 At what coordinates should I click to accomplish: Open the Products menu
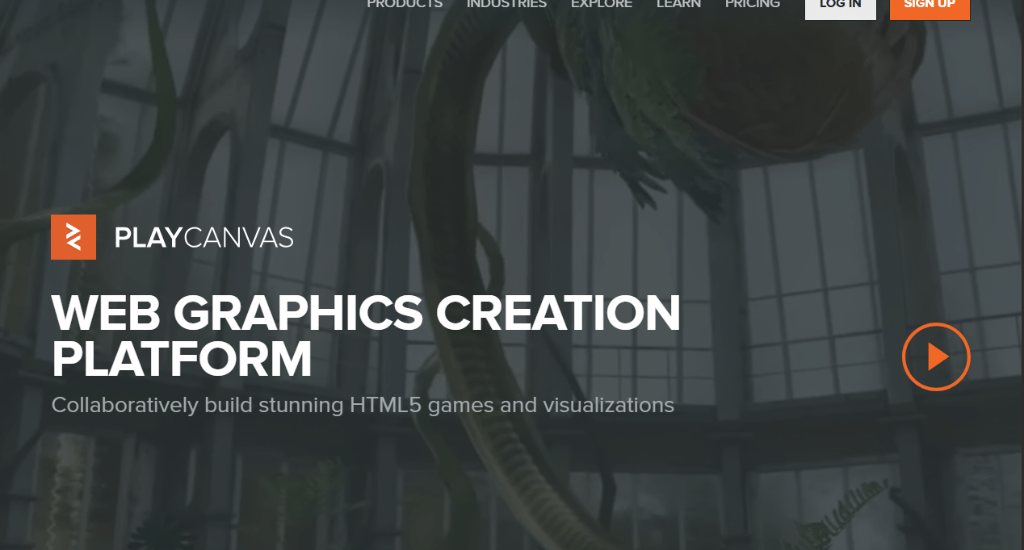[404, 3]
